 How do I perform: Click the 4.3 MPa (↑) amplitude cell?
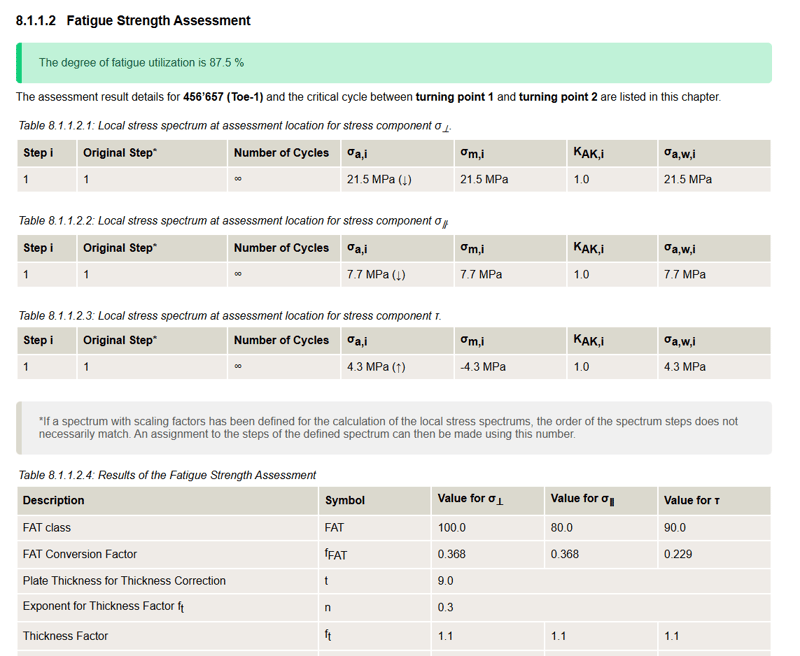coord(375,367)
